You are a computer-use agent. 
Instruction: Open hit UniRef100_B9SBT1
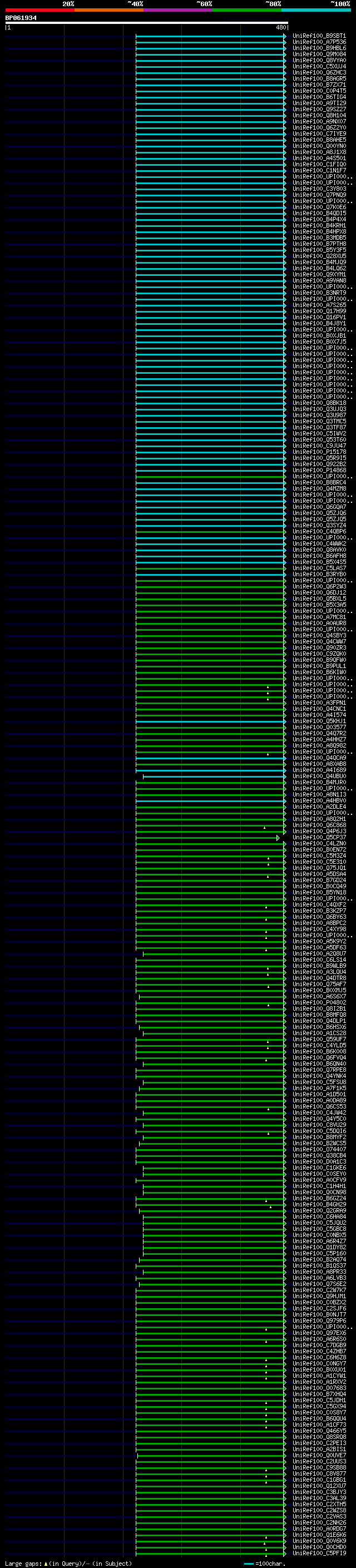319,36
